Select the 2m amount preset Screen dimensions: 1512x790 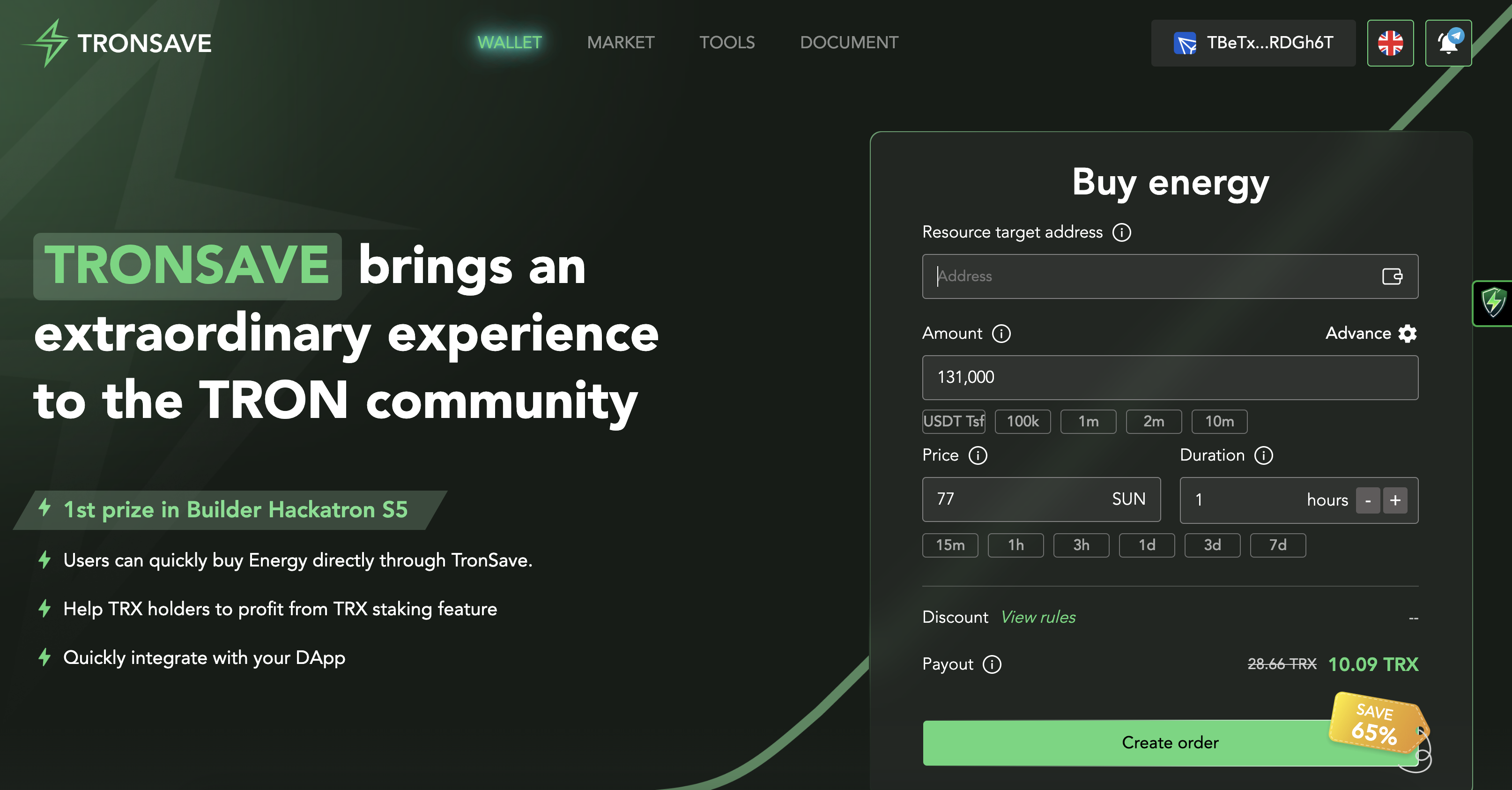1153,421
